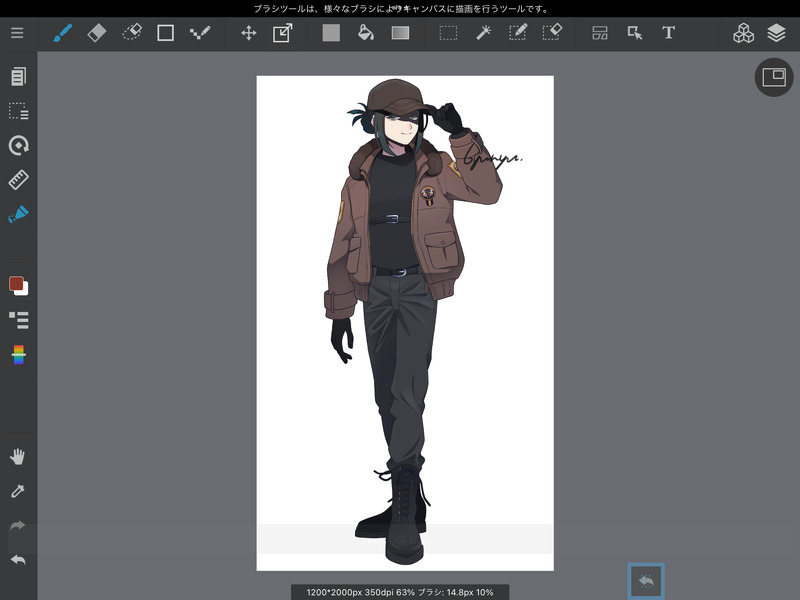The width and height of the screenshot is (800, 600).
Task: Select the Hand pan tool
Action: tap(18, 457)
